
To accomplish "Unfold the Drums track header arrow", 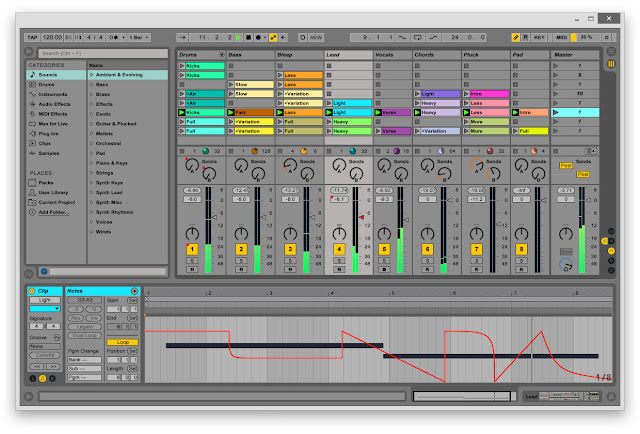I will pyautogui.click(x=222, y=55).
